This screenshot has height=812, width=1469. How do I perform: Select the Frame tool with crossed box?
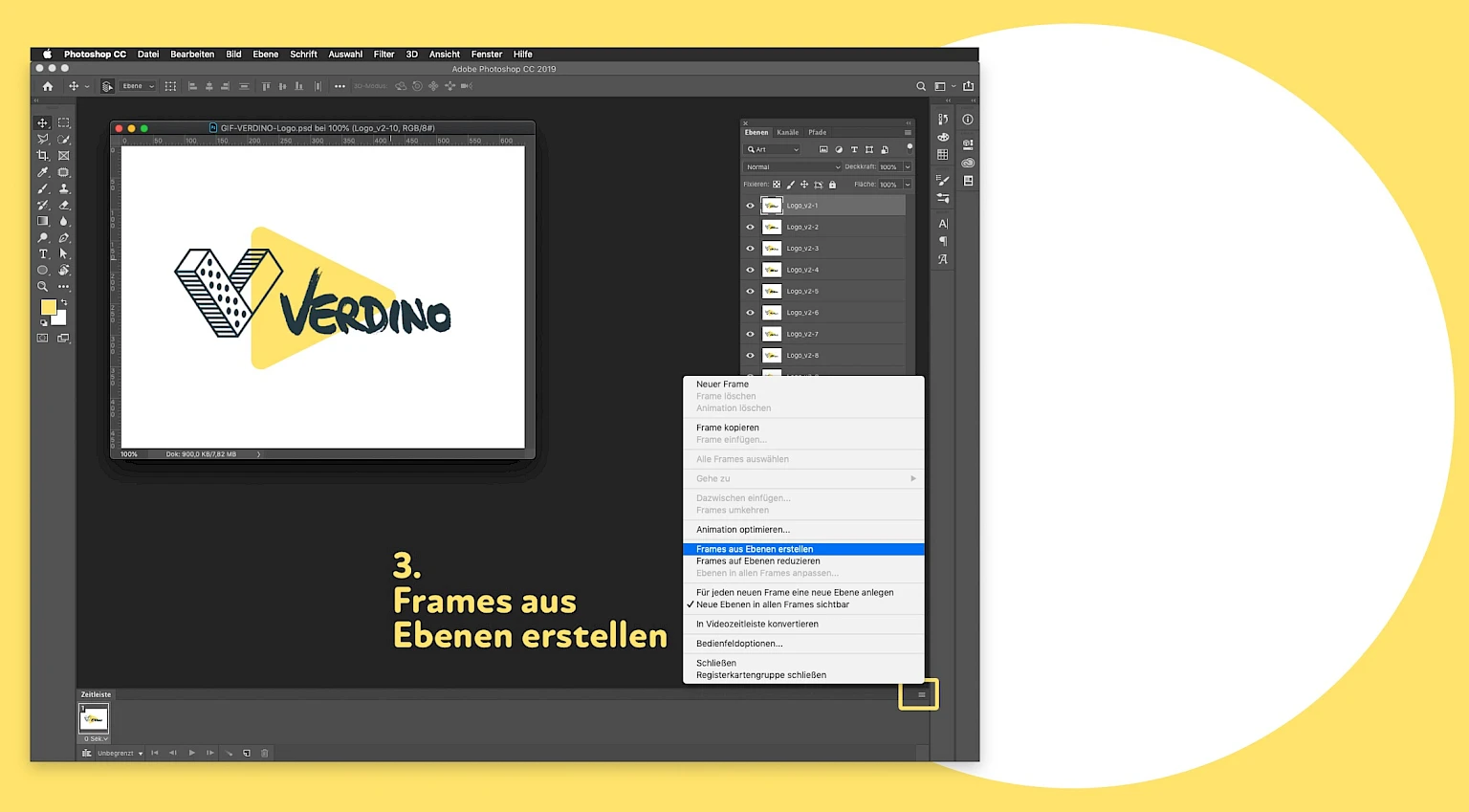(64, 155)
